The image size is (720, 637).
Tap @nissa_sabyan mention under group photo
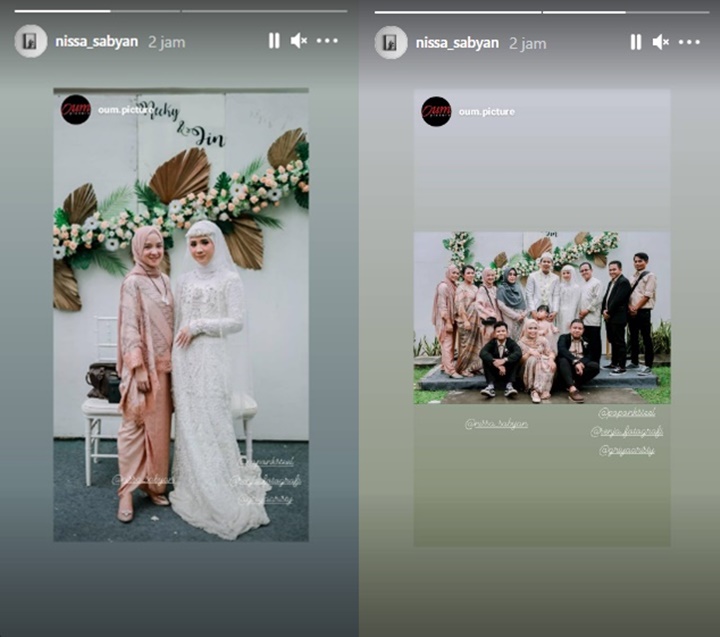click(496, 424)
